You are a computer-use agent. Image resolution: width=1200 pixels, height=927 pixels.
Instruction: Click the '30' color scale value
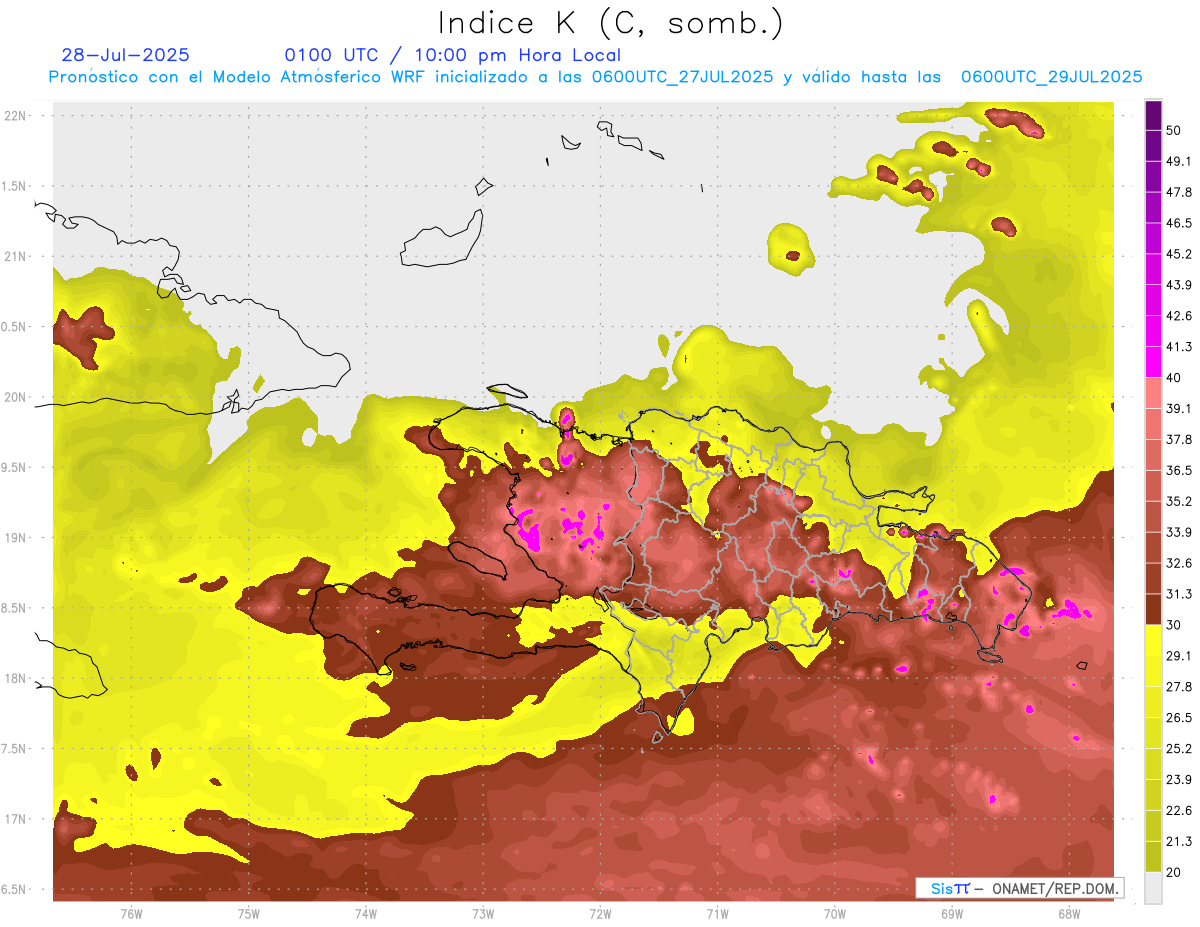click(x=1174, y=625)
